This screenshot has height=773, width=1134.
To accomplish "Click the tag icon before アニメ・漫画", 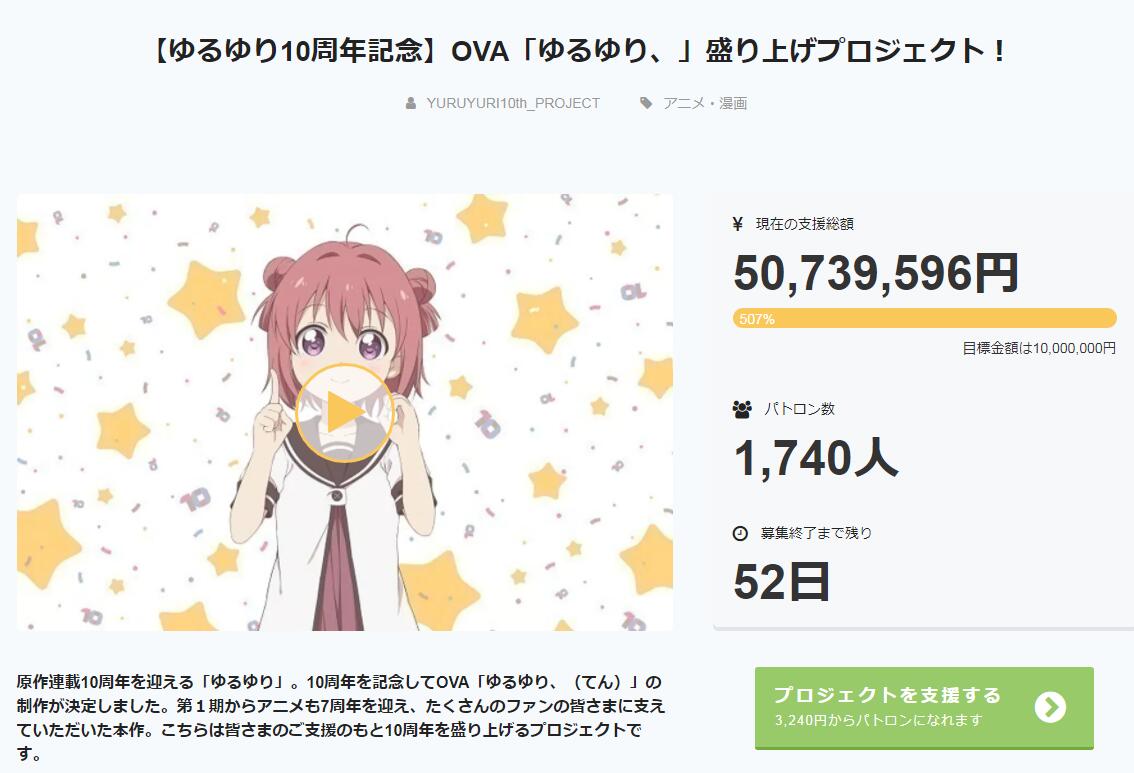I will tap(646, 103).
